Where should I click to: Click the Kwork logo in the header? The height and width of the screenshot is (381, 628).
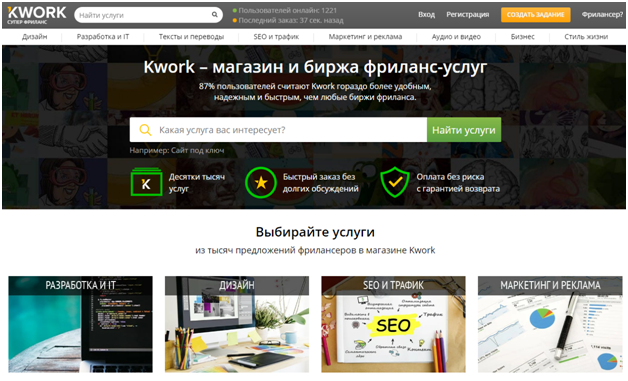[x=36, y=15]
